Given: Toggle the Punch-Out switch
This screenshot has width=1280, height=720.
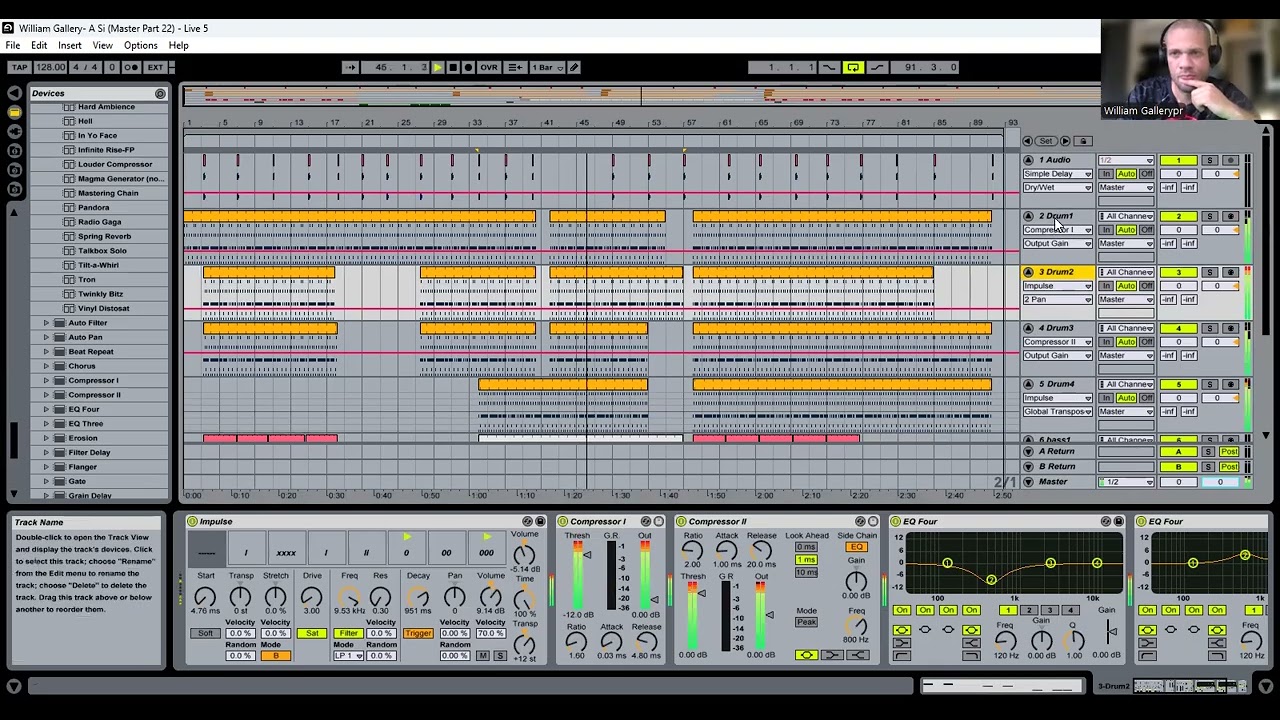Looking at the screenshot, I should point(877,67).
